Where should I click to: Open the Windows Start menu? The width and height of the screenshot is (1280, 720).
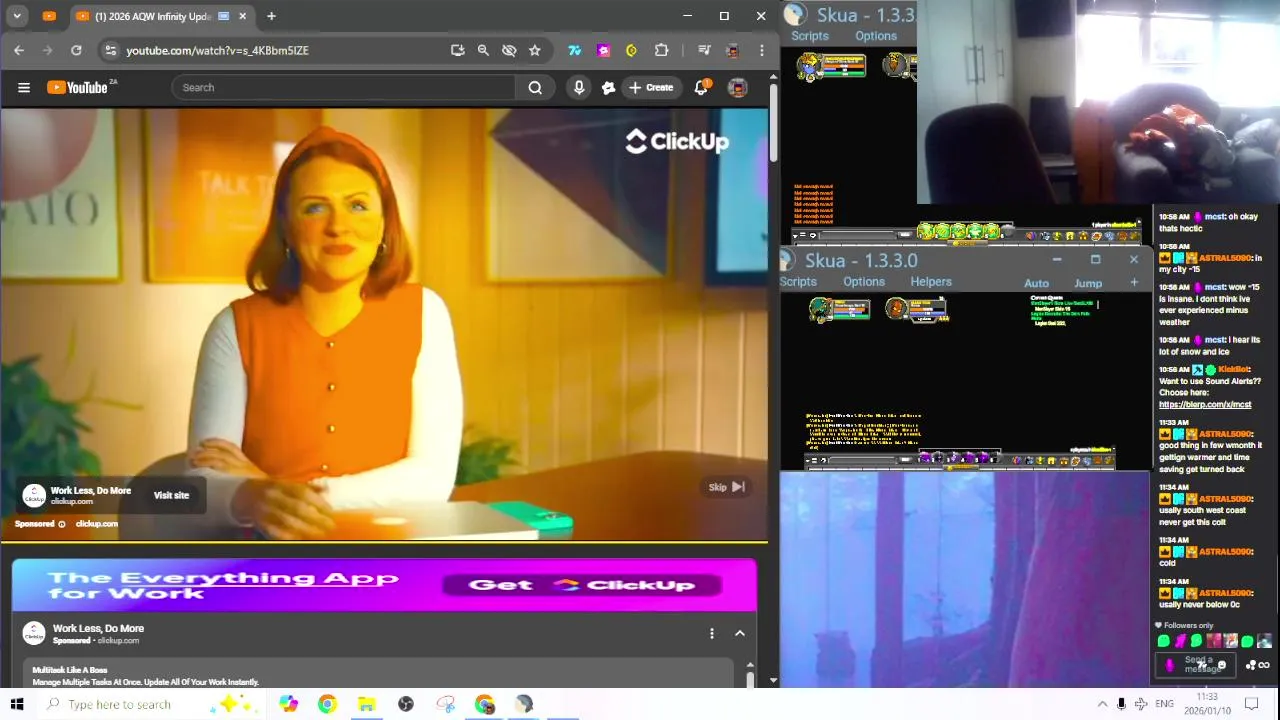click(17, 704)
